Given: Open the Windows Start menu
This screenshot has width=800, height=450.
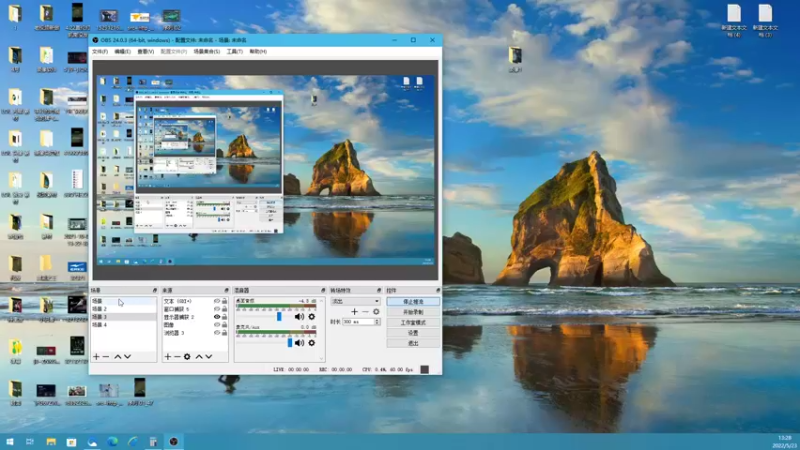Looking at the screenshot, I should [10, 442].
